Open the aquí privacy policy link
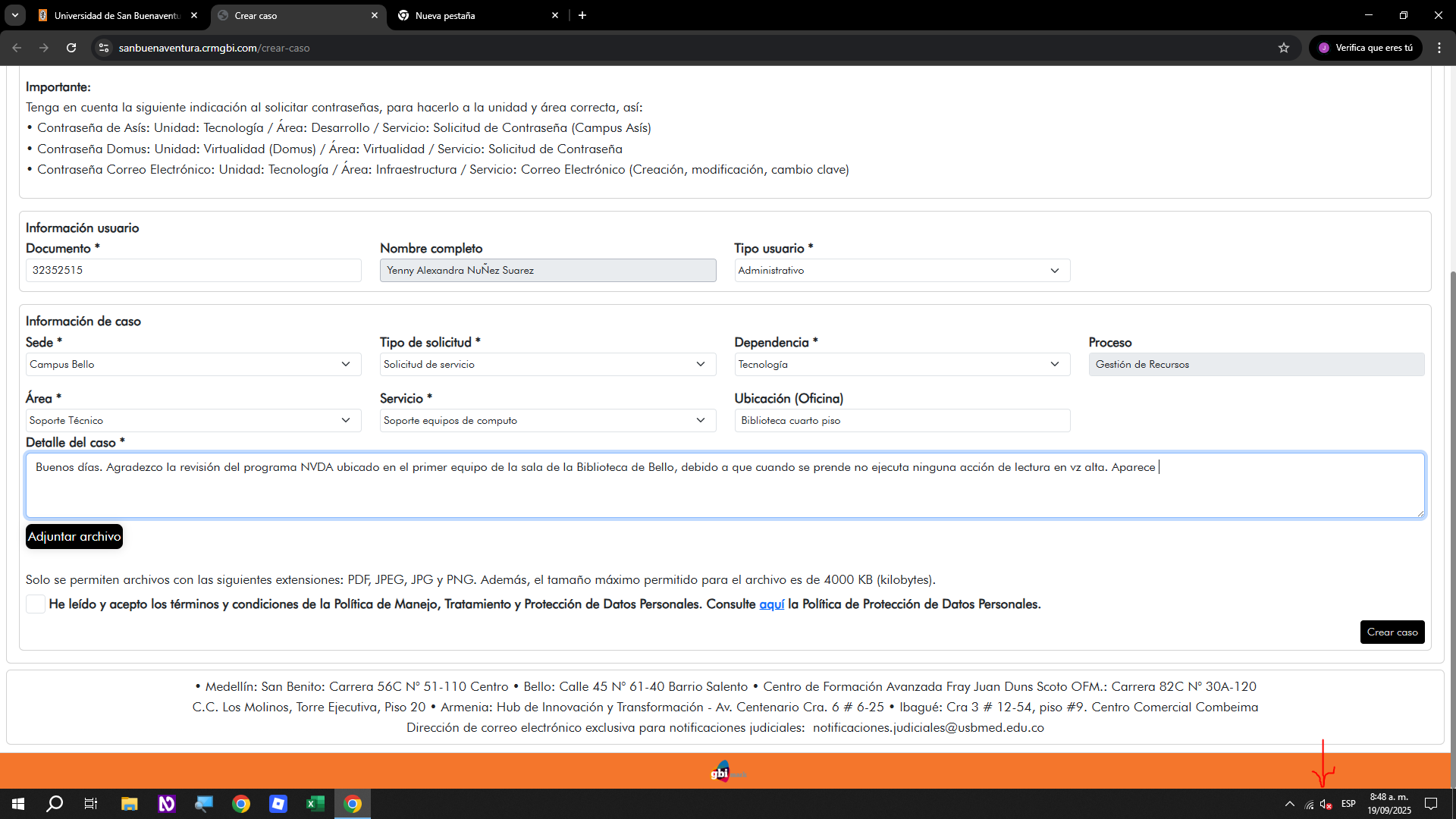The height and width of the screenshot is (819, 1456). pyautogui.click(x=772, y=604)
